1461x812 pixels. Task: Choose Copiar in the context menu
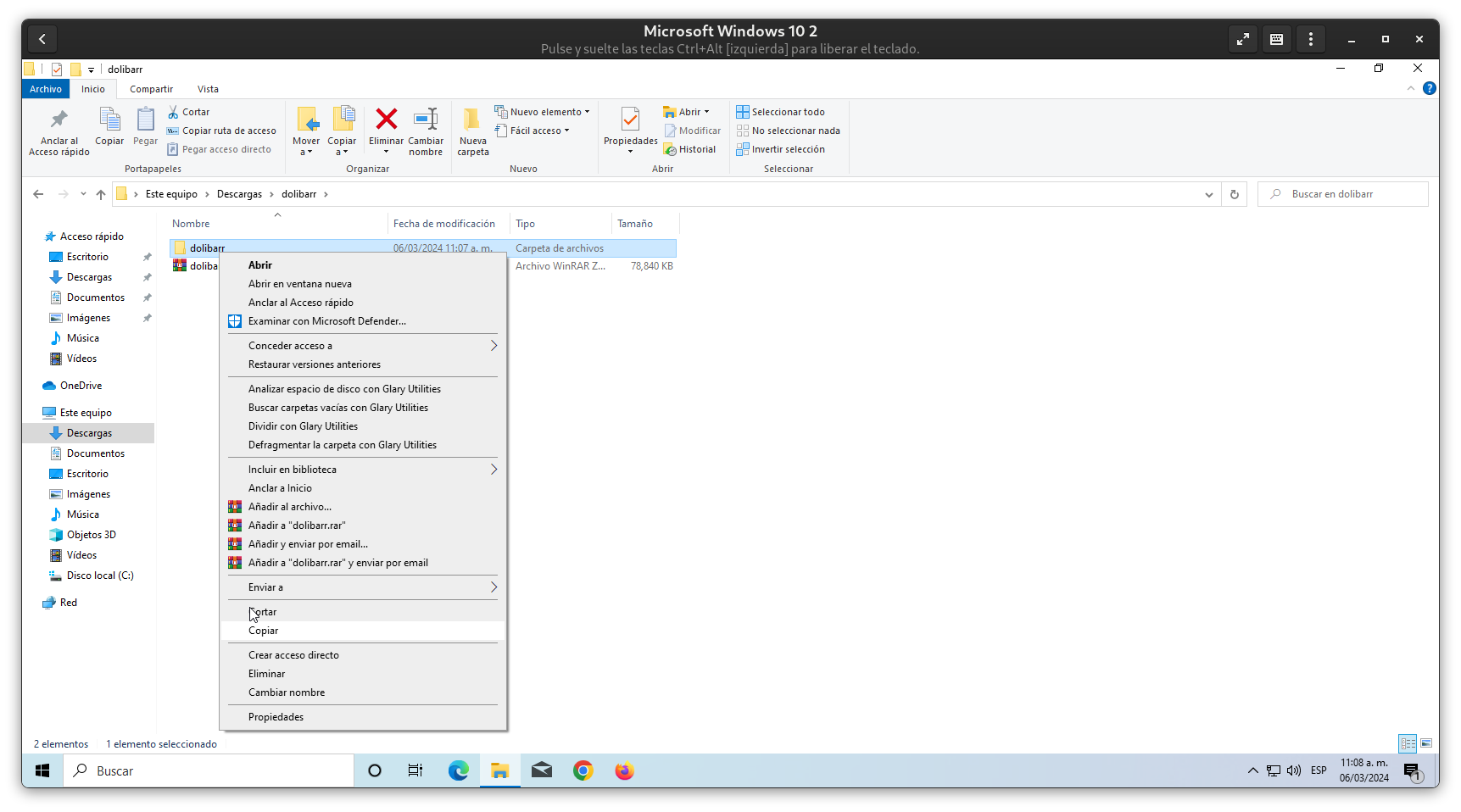point(264,631)
